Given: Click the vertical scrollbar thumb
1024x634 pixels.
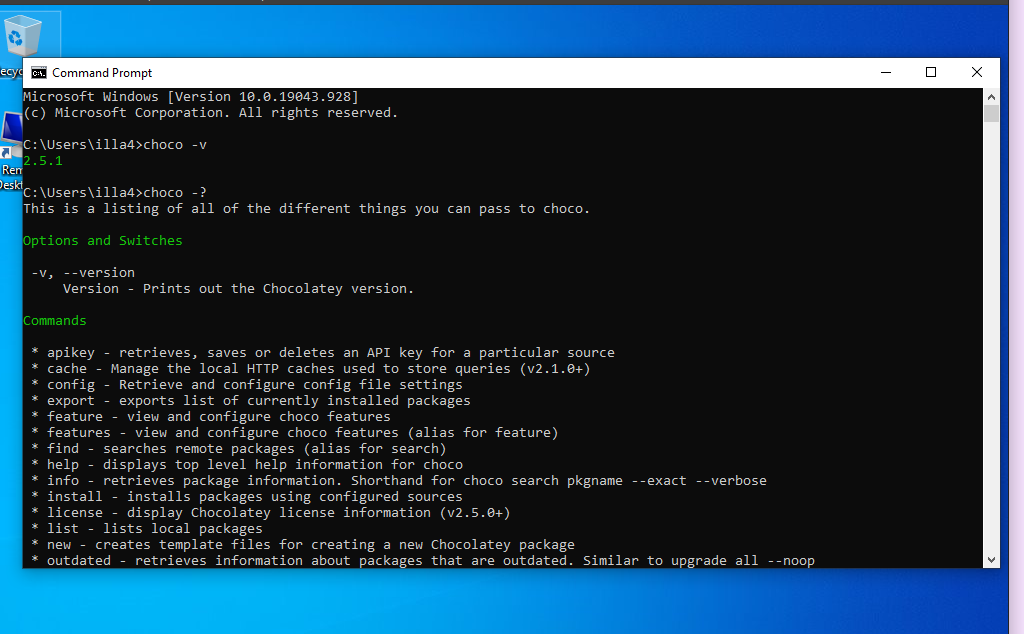Looking at the screenshot, I should pos(991,114).
